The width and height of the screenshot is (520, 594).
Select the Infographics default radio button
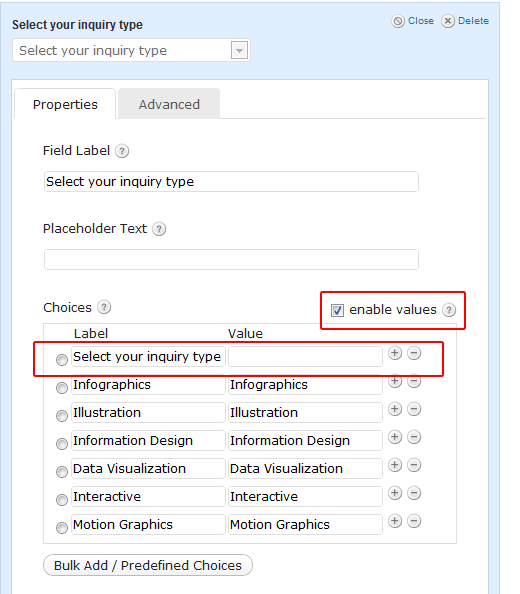tap(62, 388)
